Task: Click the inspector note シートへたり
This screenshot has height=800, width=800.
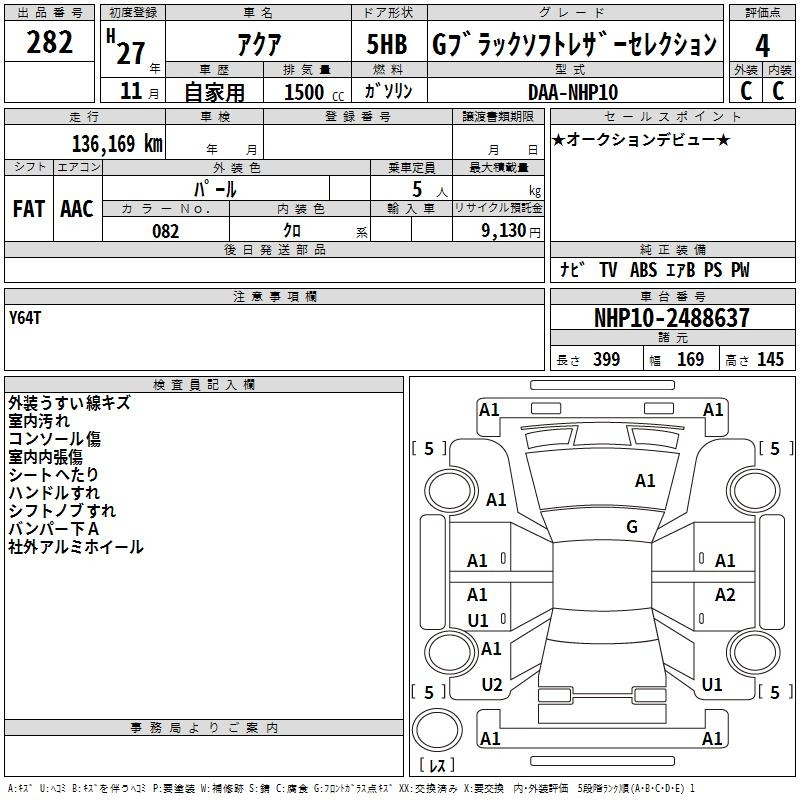Action: pos(53,474)
